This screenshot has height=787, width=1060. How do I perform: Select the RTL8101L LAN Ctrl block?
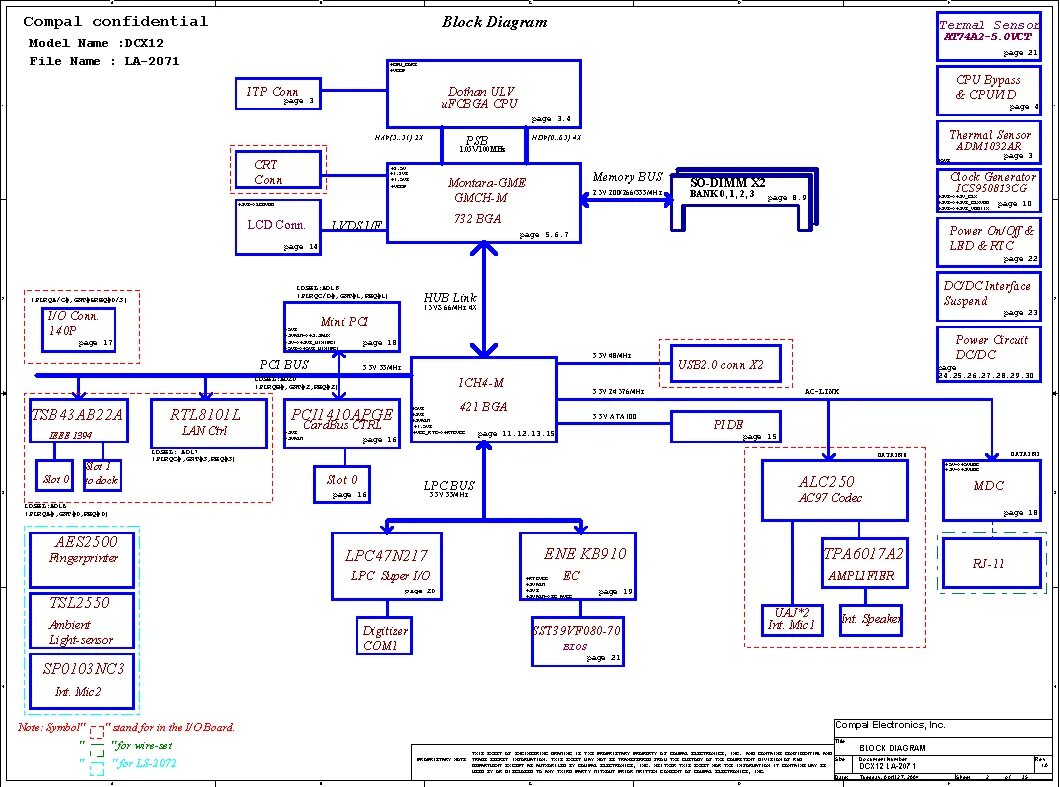click(209, 424)
